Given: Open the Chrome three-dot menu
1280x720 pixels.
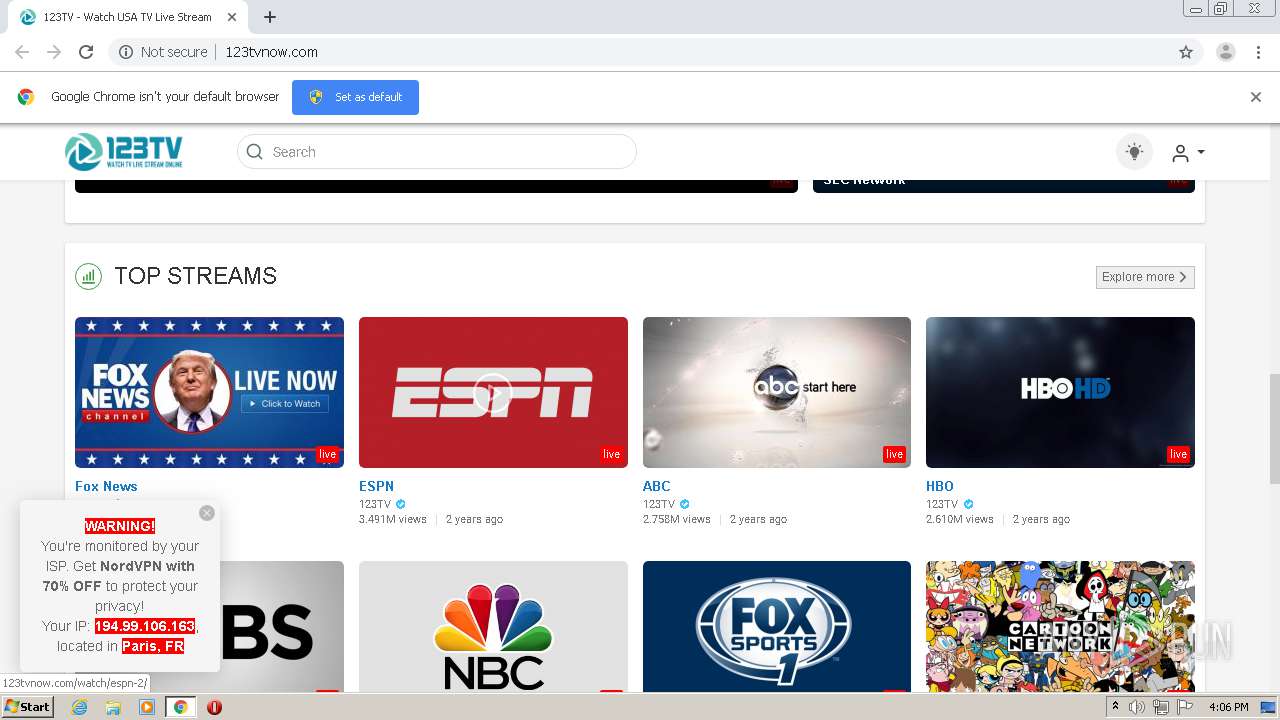Looking at the screenshot, I should pyautogui.click(x=1259, y=52).
